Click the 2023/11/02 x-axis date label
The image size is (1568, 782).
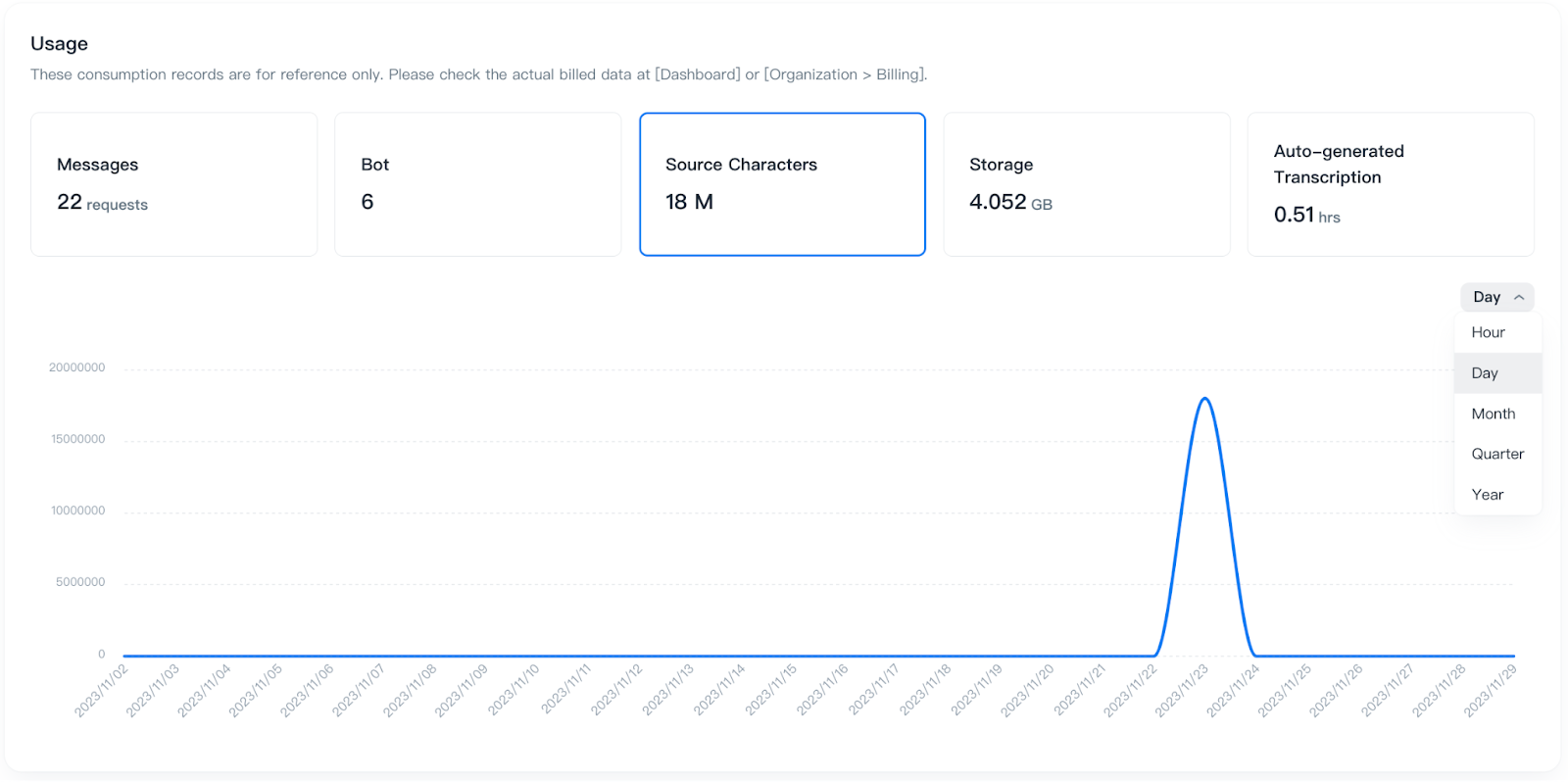[102, 690]
